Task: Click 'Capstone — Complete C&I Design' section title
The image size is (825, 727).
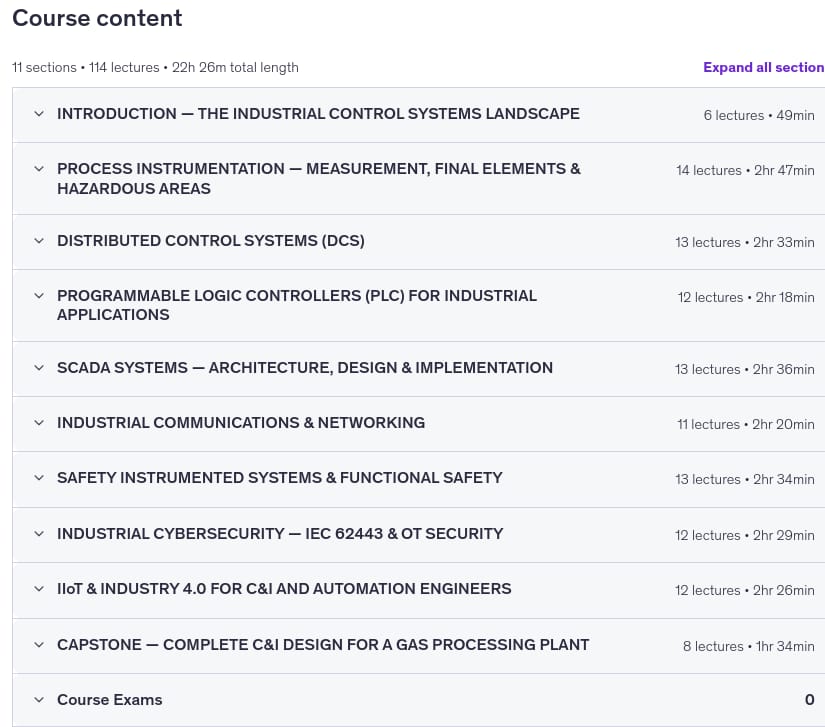Action: coord(323,645)
